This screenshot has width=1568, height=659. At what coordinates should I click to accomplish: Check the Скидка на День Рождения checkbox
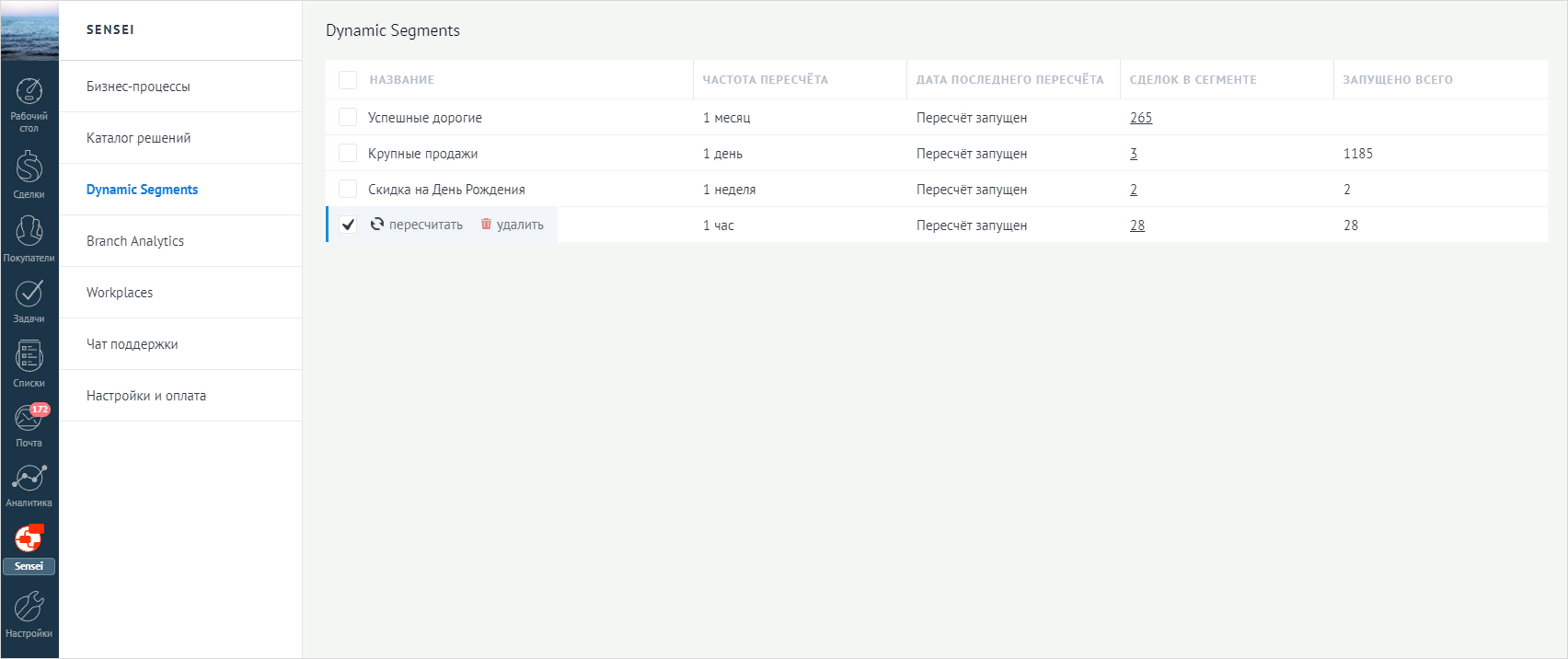[348, 189]
